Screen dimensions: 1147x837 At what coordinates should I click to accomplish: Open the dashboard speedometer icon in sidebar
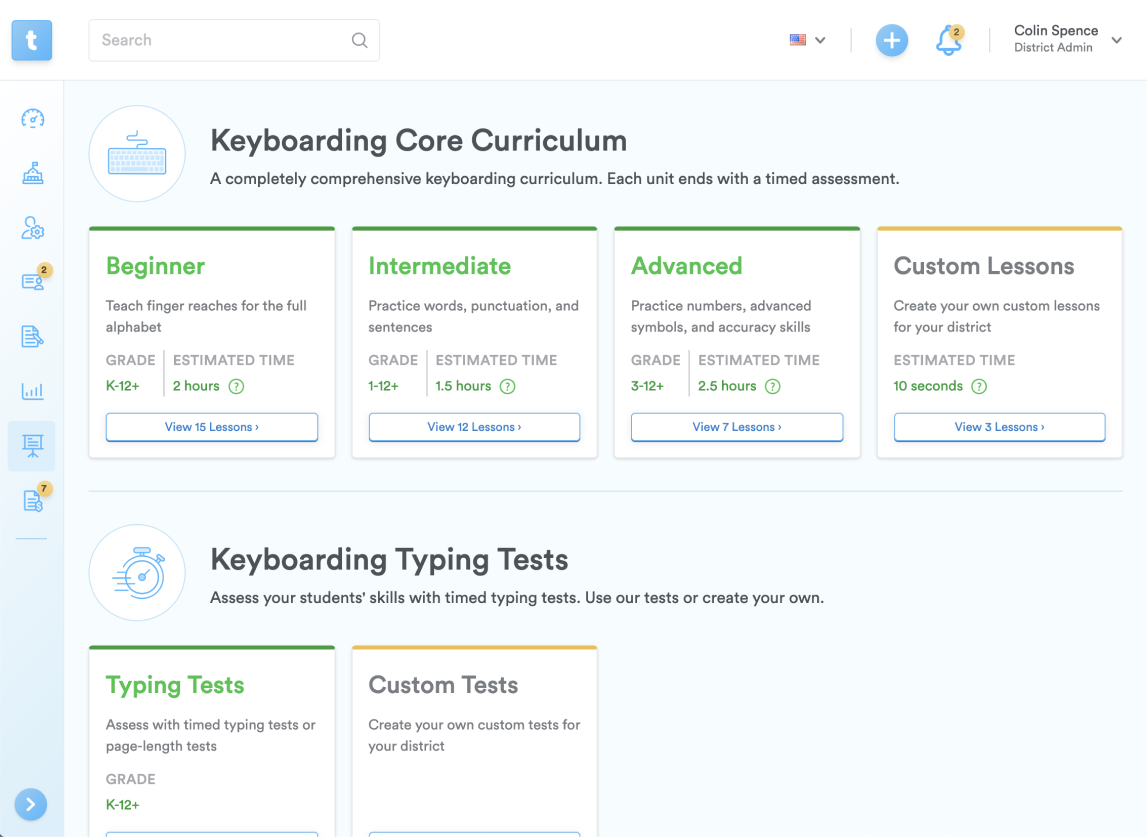click(32, 119)
